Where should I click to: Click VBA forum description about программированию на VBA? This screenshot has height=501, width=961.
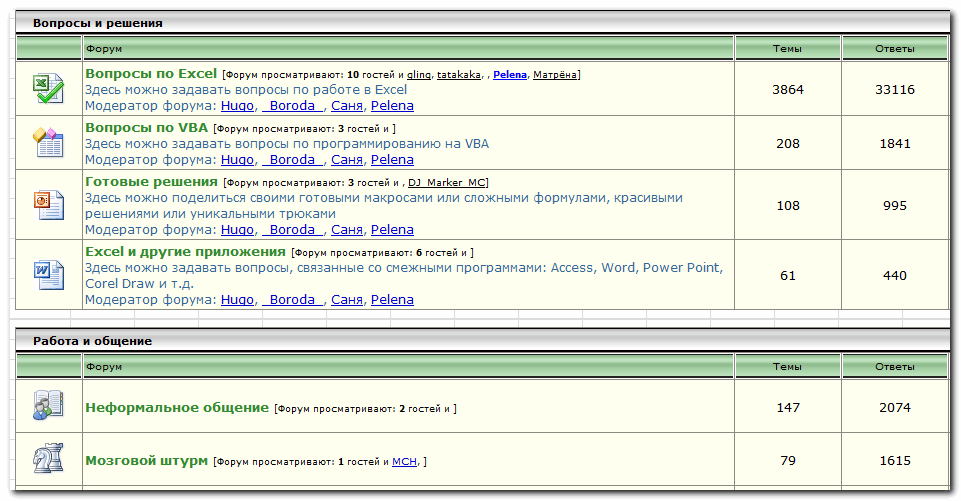click(x=287, y=143)
